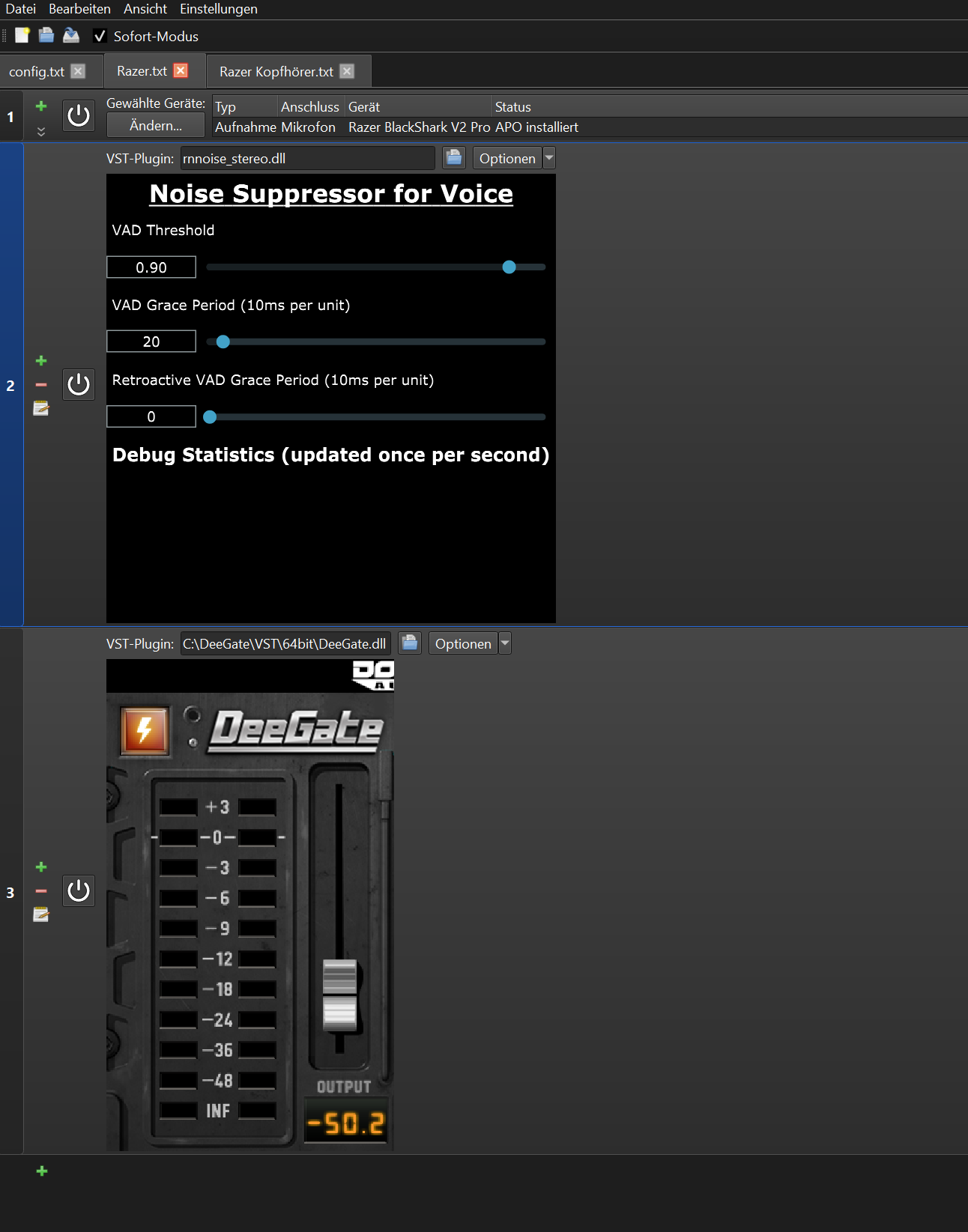
Task: Click the Retroactive VAD value box 0
Action: (x=151, y=416)
